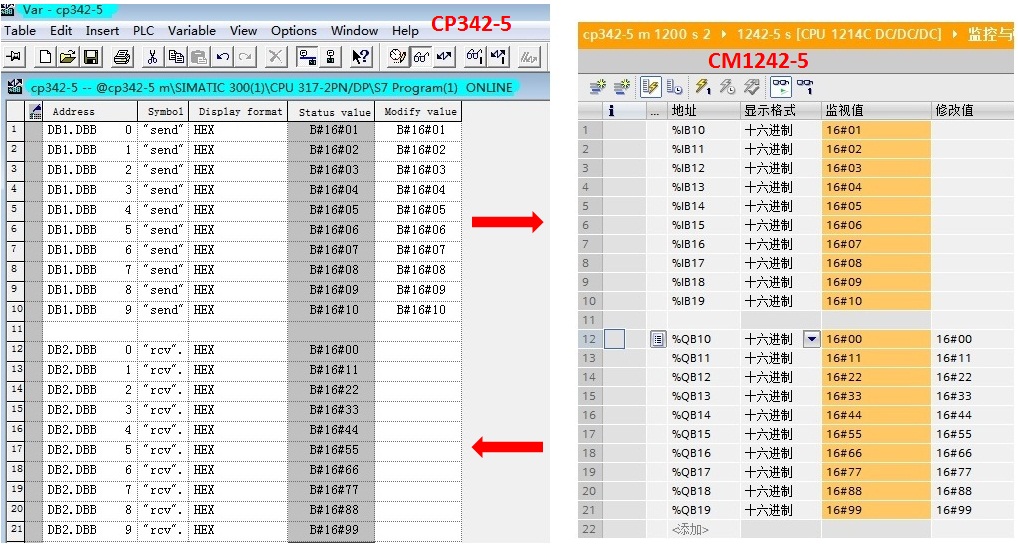
Task: Click the pin icon in Var toolbar
Action: (x=14, y=57)
